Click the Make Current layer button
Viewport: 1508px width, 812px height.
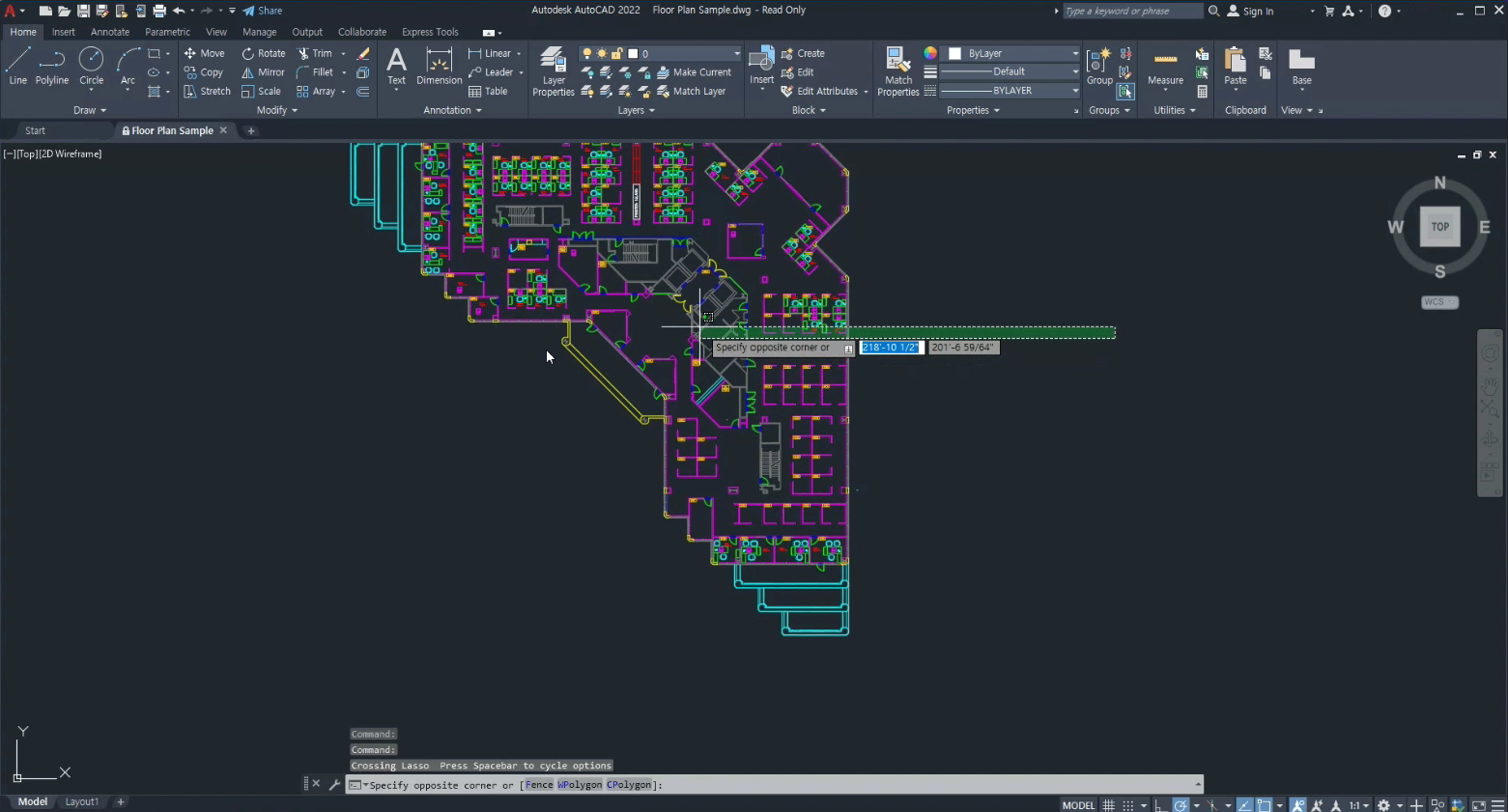[692, 71]
